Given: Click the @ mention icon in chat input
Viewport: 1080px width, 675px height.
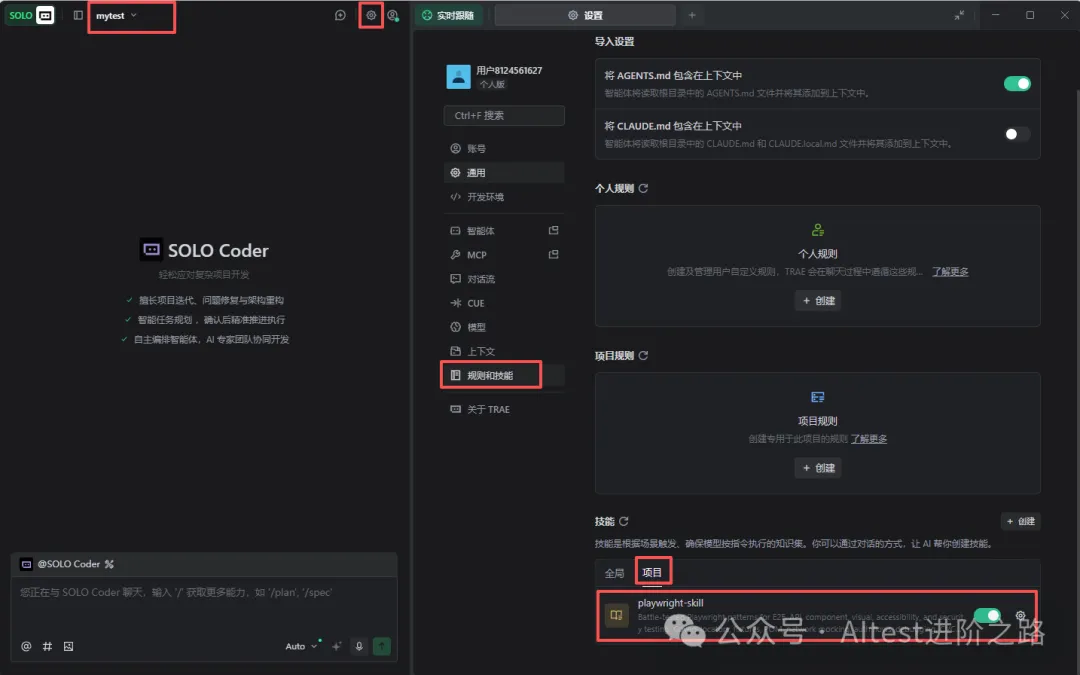Looking at the screenshot, I should 27,646.
